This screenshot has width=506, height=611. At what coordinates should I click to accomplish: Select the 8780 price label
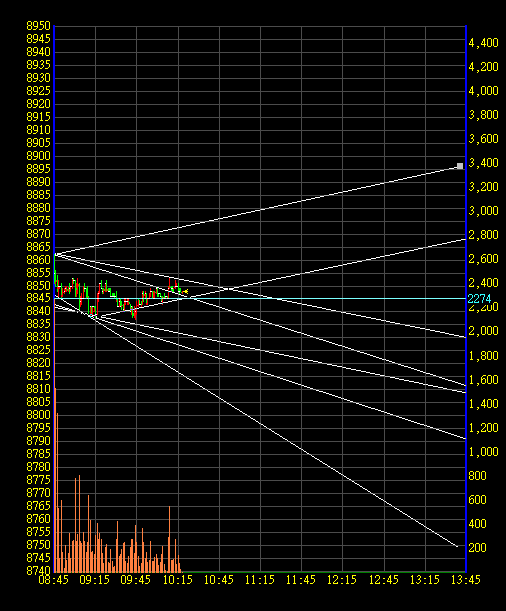39,466
